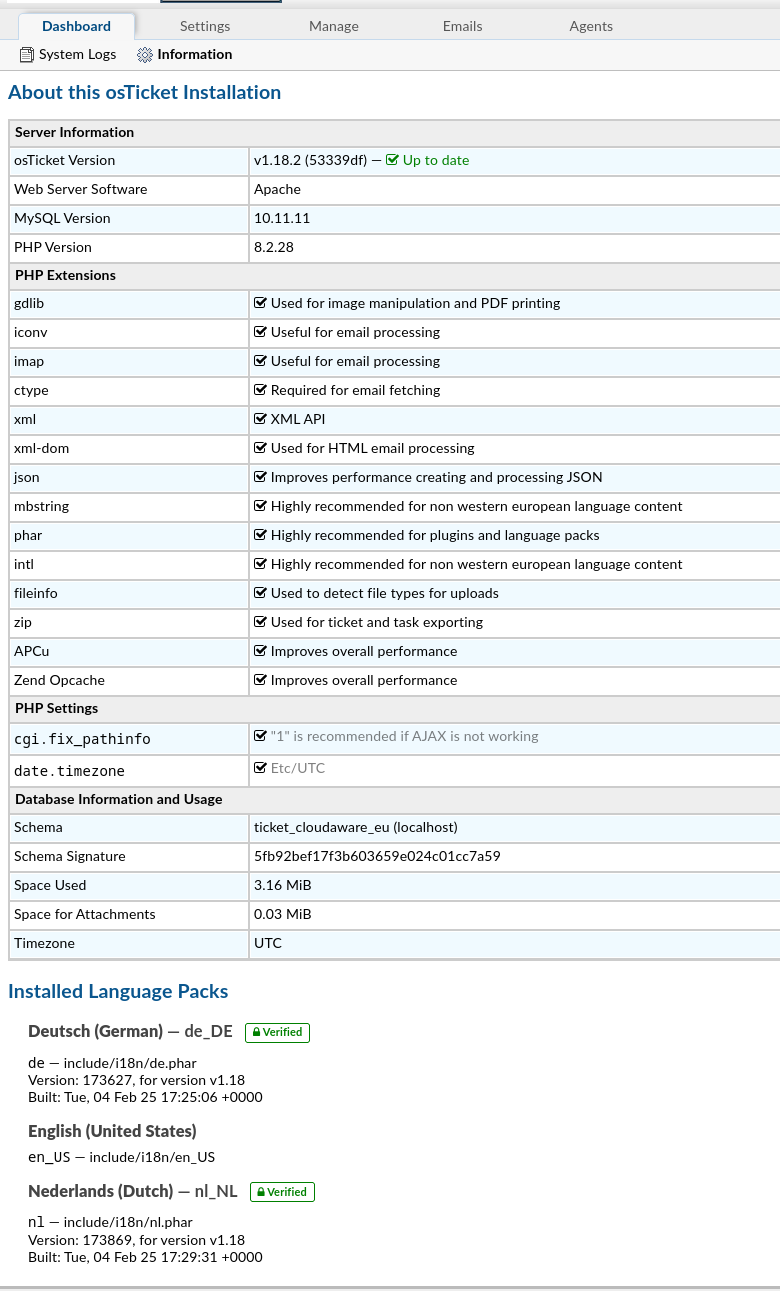780x1291 pixels.
Task: Click the Up to date version link
Action: pos(435,160)
